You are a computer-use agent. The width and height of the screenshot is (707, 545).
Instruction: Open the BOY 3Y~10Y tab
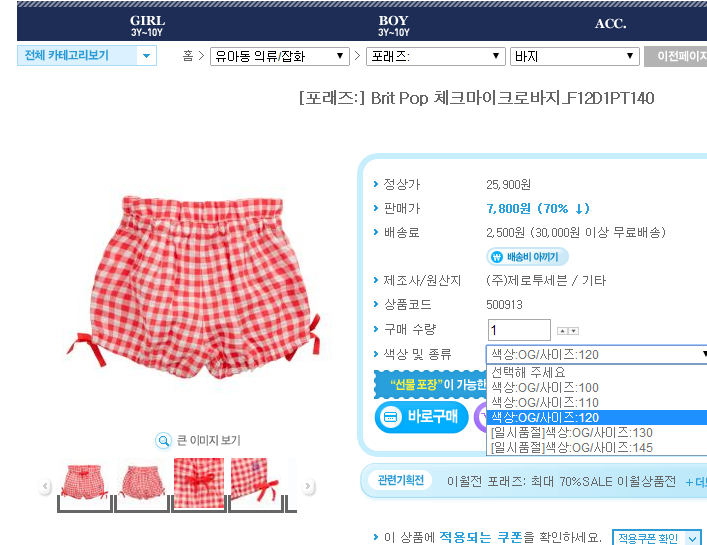pos(394,26)
